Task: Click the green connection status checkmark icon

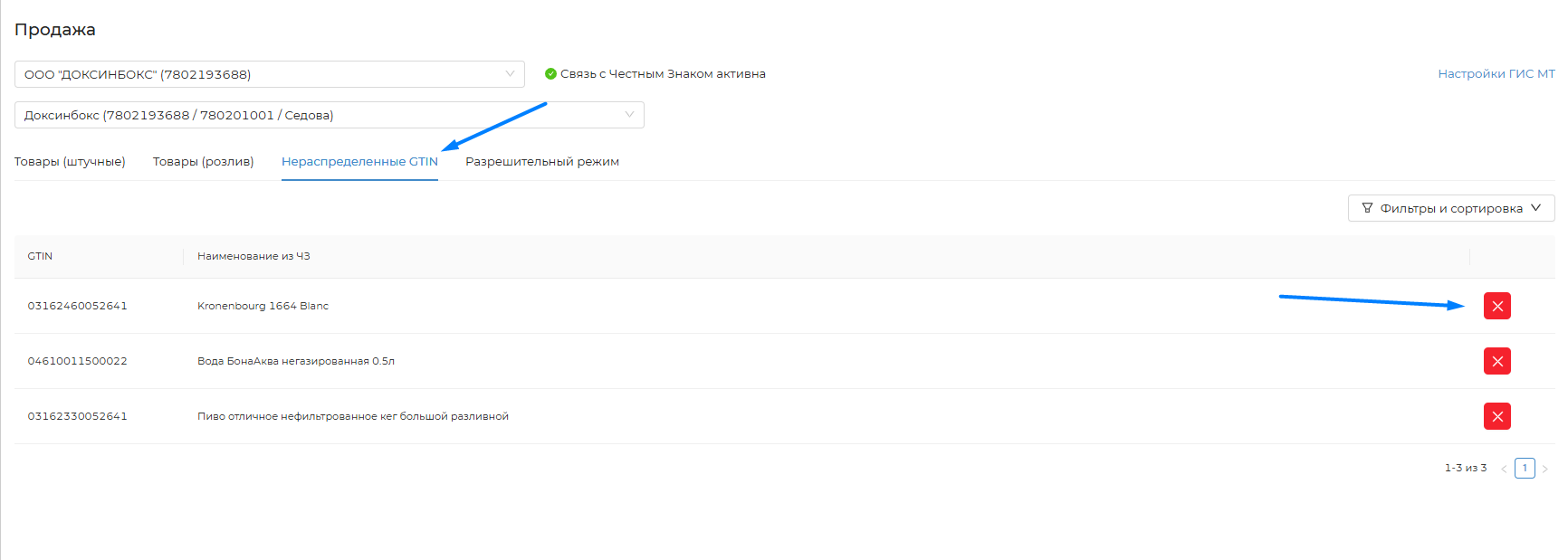Action: pyautogui.click(x=550, y=74)
